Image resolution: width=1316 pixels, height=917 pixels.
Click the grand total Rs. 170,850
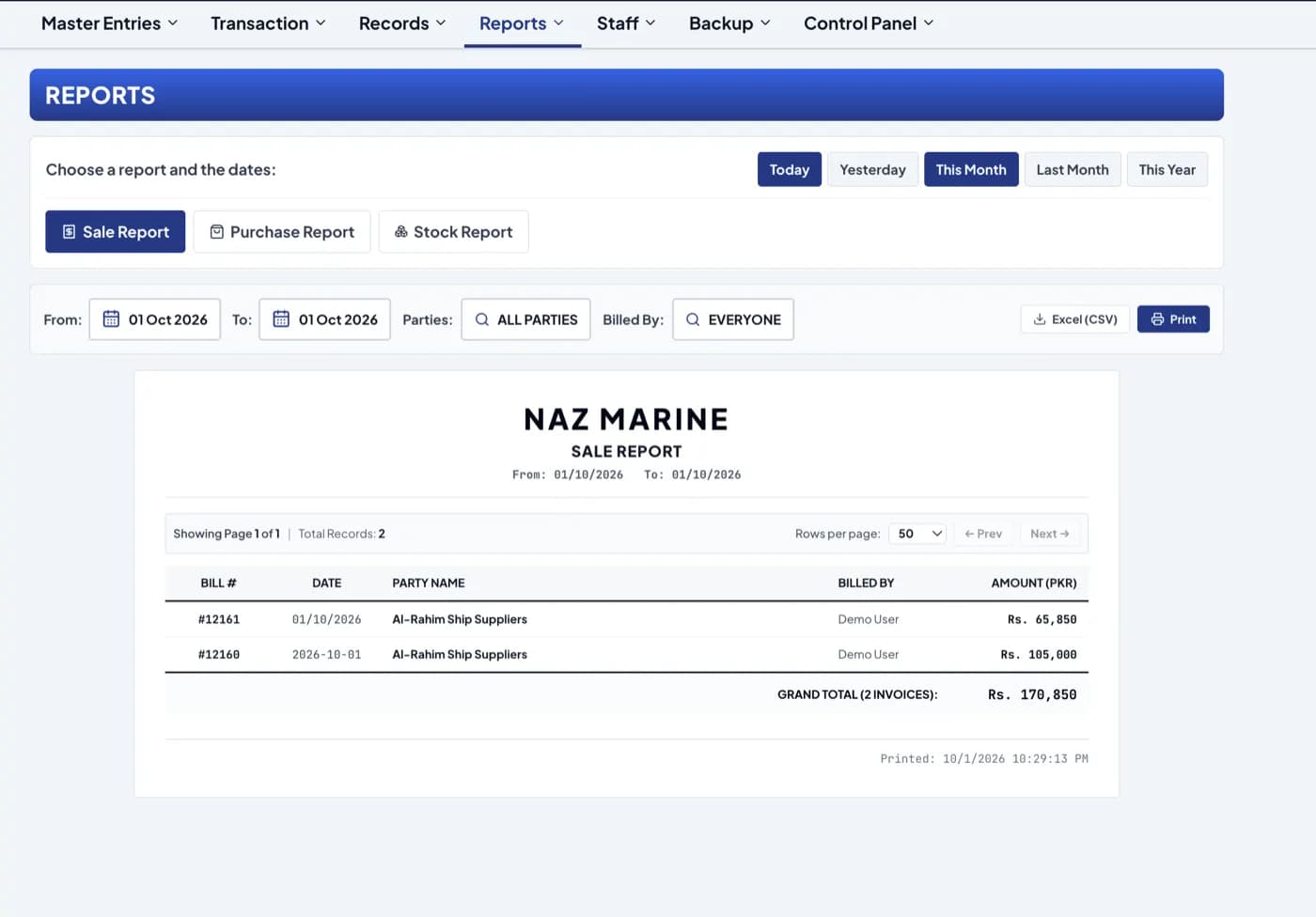(1032, 694)
